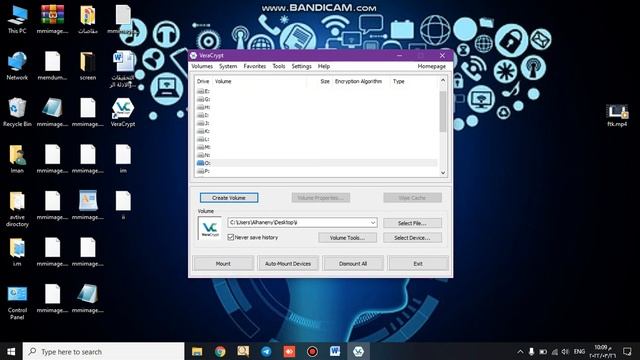Open the Settings menu

(x=301, y=66)
